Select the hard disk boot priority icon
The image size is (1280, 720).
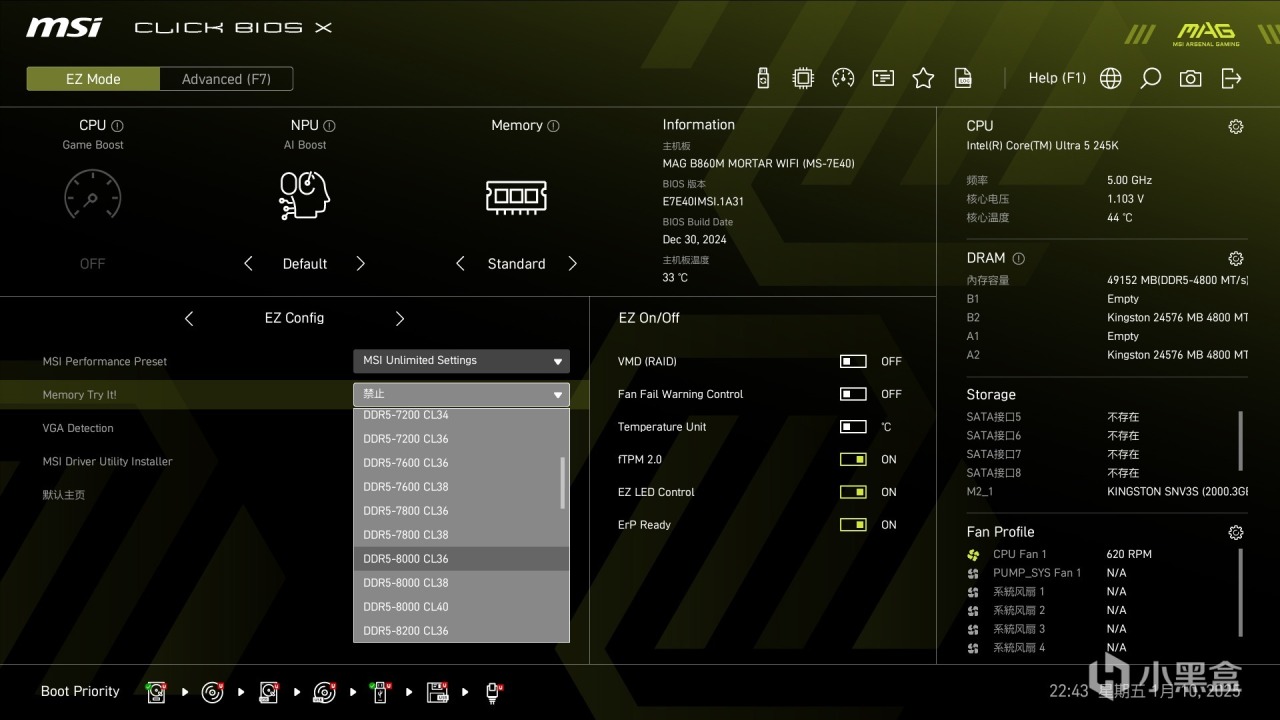157,692
